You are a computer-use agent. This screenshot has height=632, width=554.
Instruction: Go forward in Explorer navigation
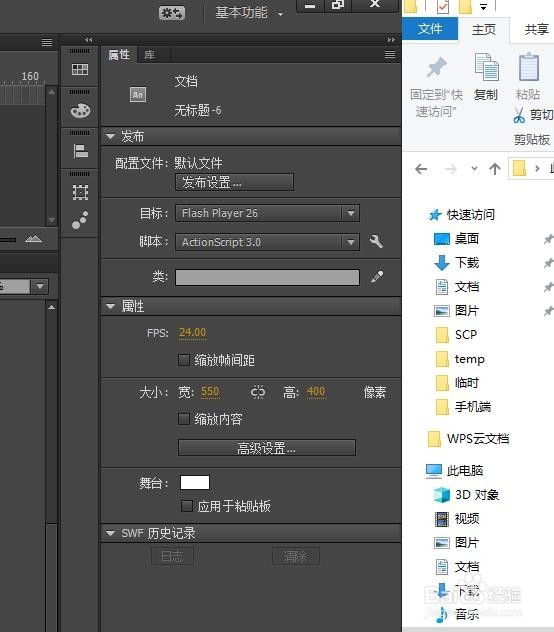(x=451, y=168)
